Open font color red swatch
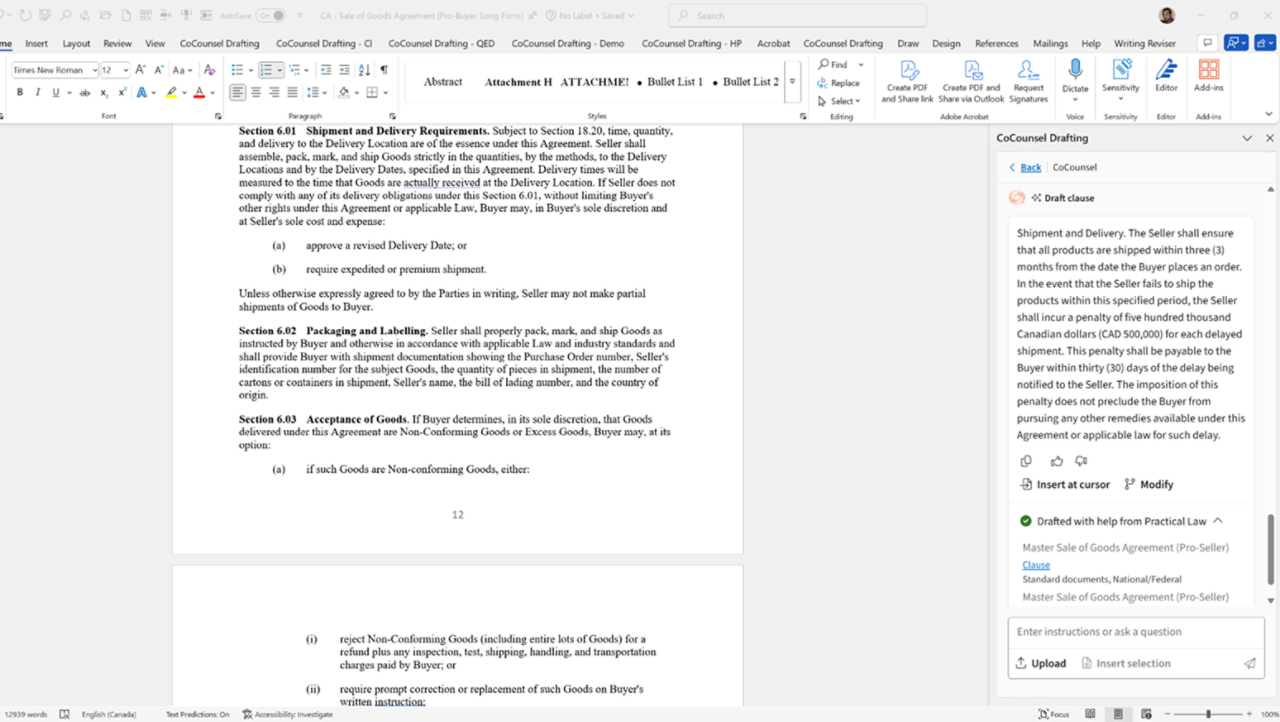 199,92
